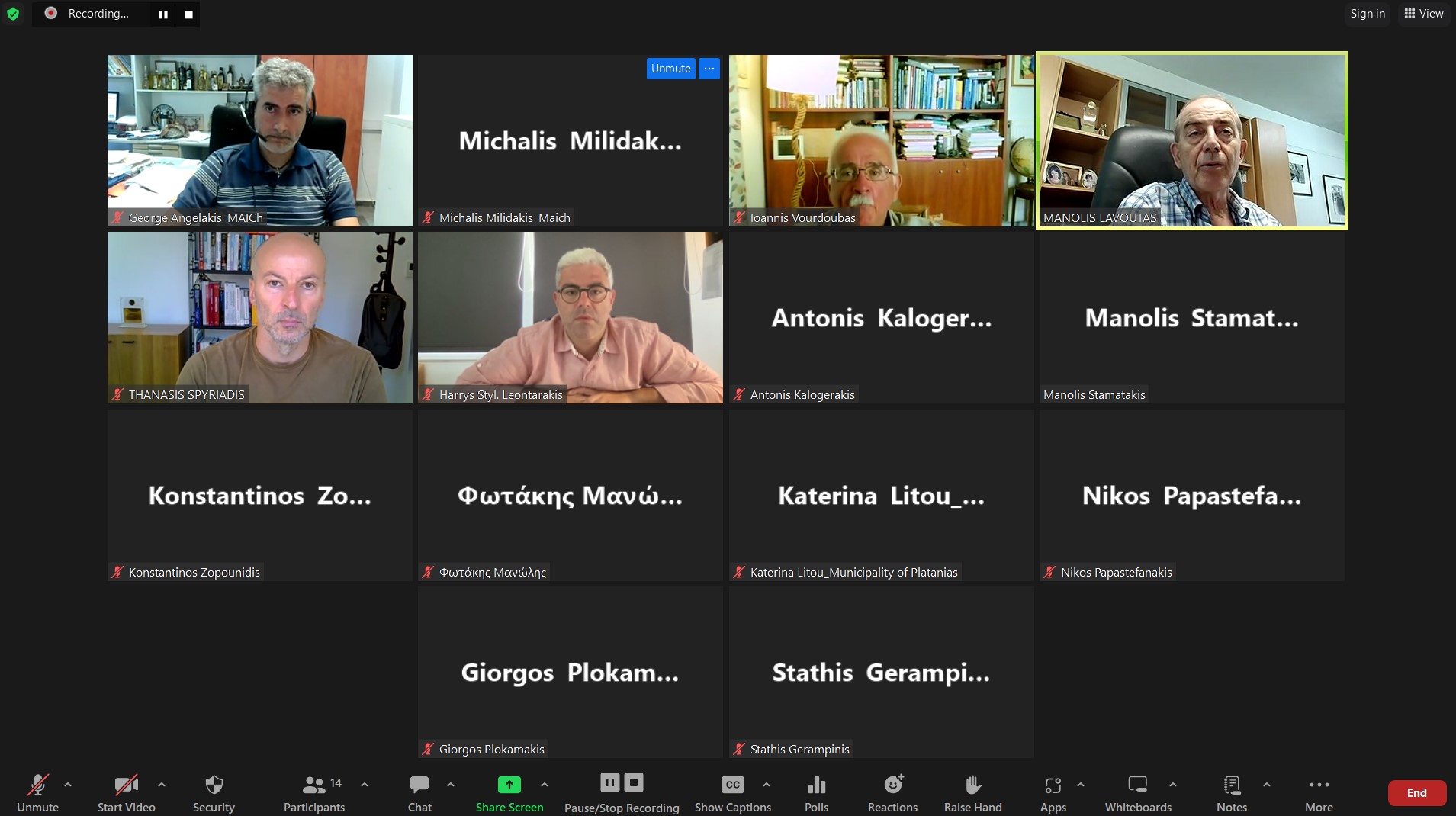This screenshot has height=816, width=1456.
Task: Open the Whiteboards tool
Action: 1138,793
